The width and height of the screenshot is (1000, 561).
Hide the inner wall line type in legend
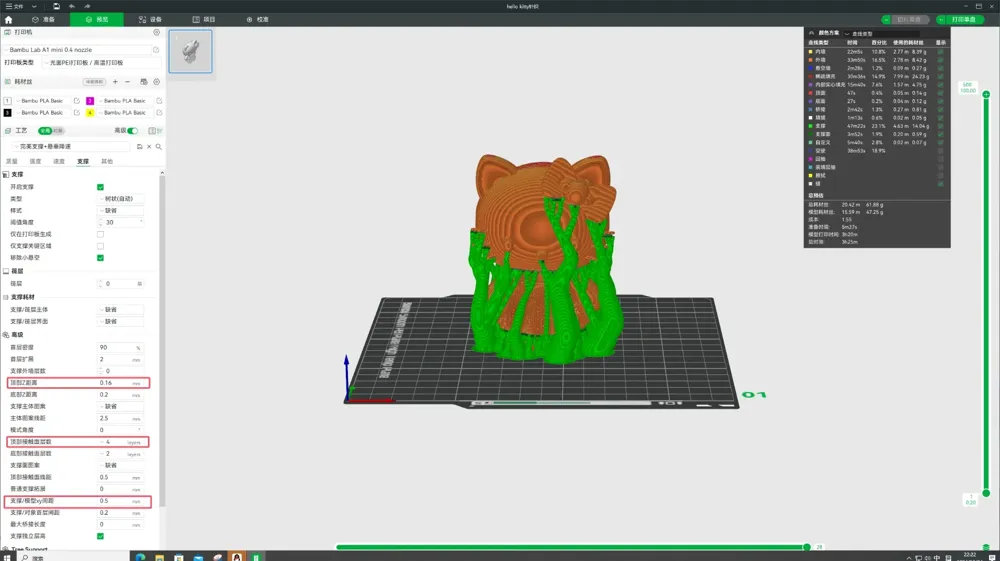(940, 52)
